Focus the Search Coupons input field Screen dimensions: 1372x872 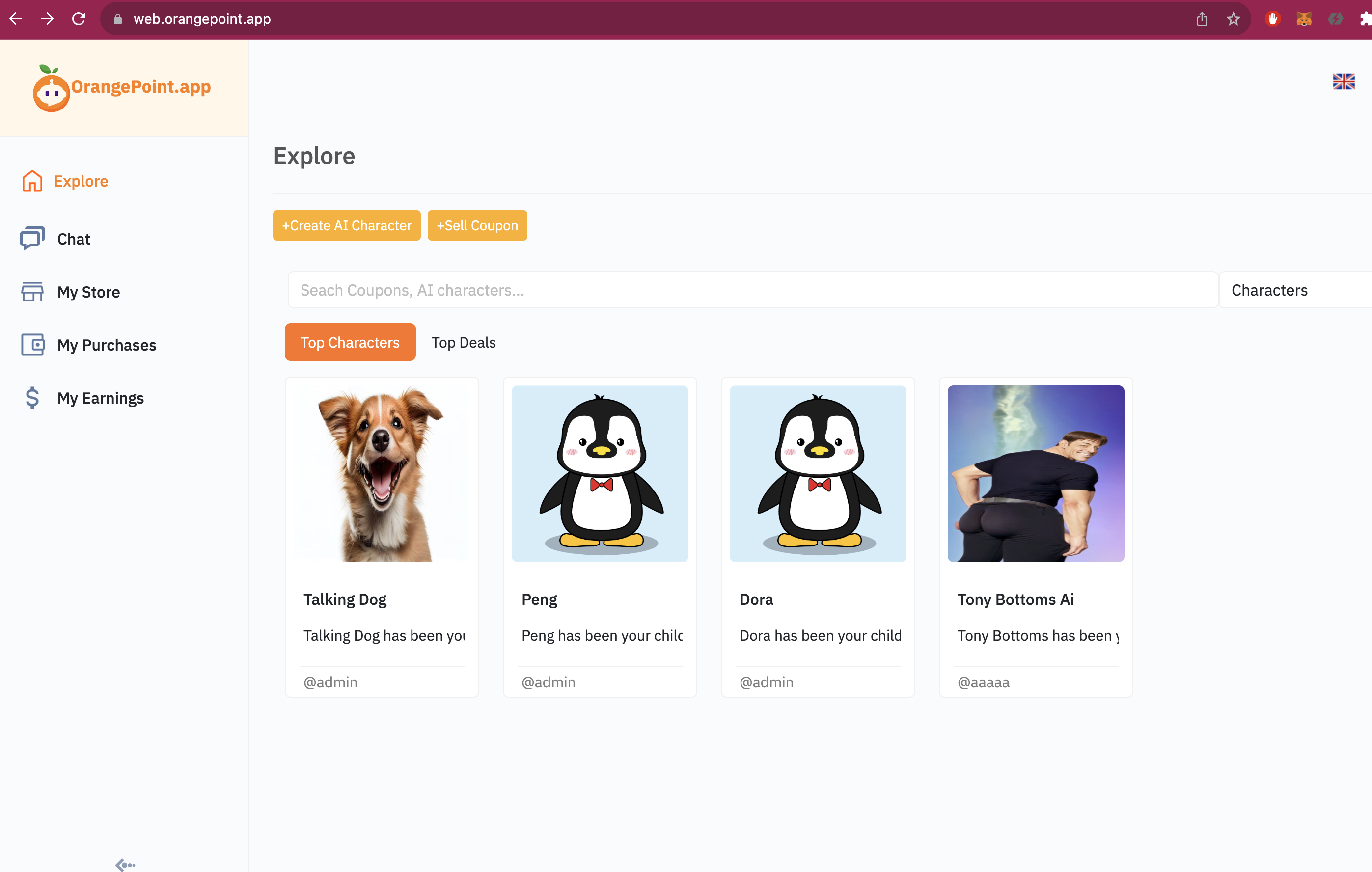[752, 290]
